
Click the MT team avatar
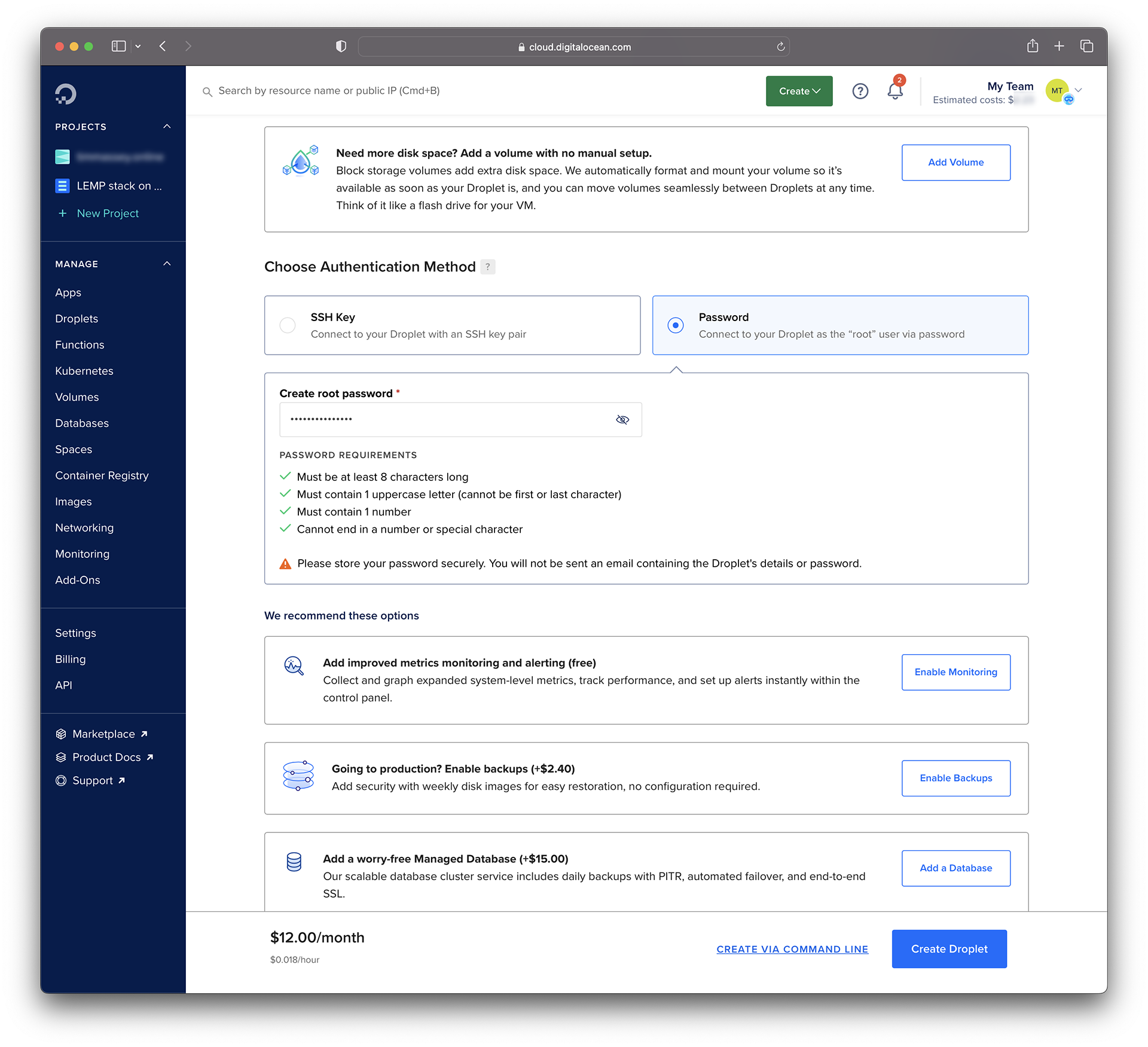(x=1057, y=91)
